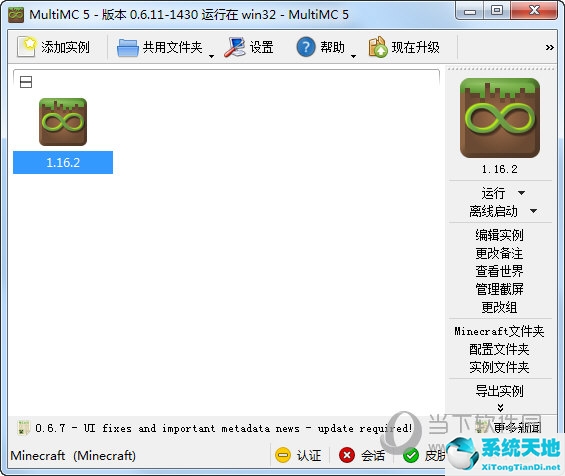The width and height of the screenshot is (565, 476).
Task: Minimize the MultiMC window
Action: click(470, 11)
